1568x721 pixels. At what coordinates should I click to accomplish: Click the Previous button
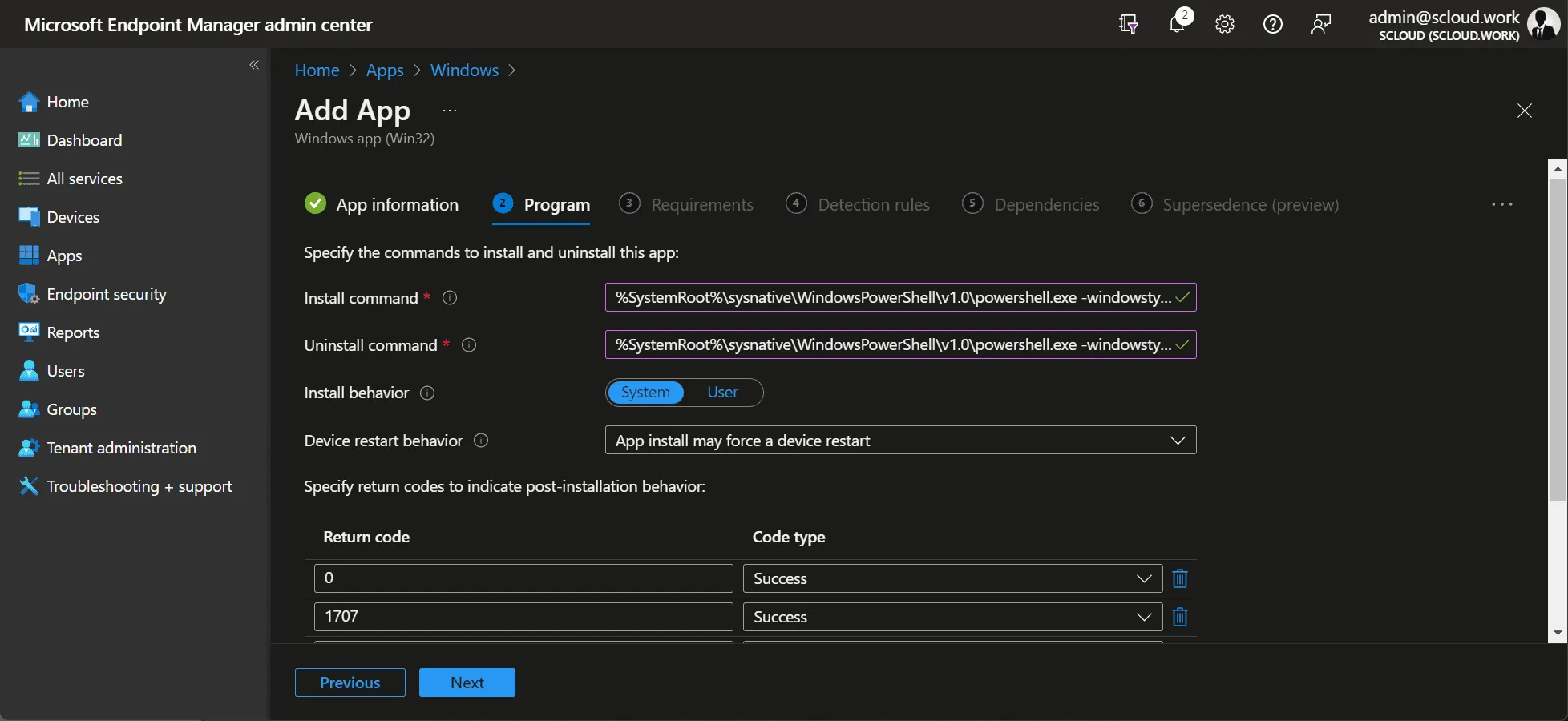click(350, 683)
